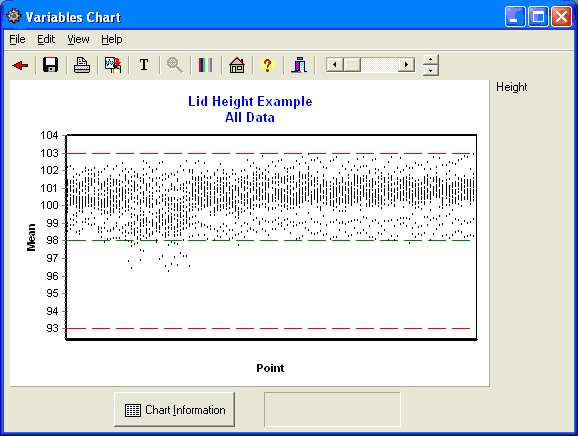This screenshot has width=578, height=436.
Task: Open help via question mark icon
Action: coord(267,65)
